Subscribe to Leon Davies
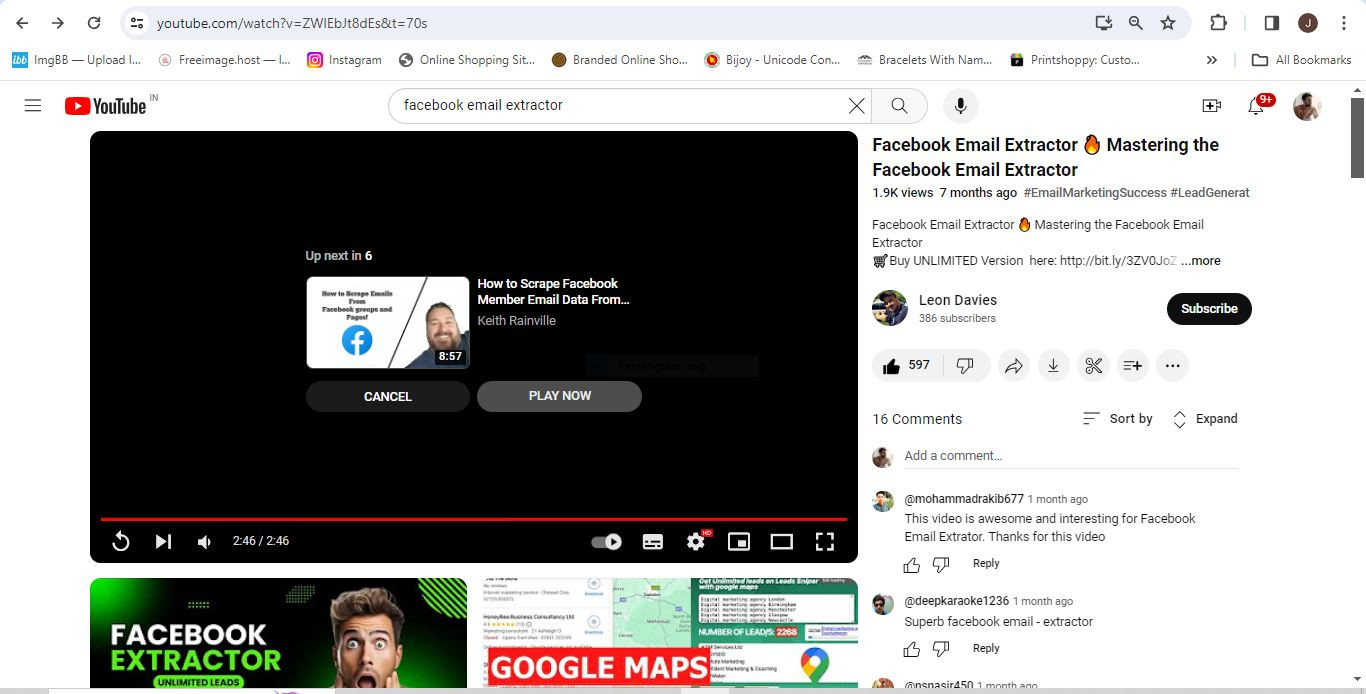Screen dimensions: 1366x694 pos(1209,308)
